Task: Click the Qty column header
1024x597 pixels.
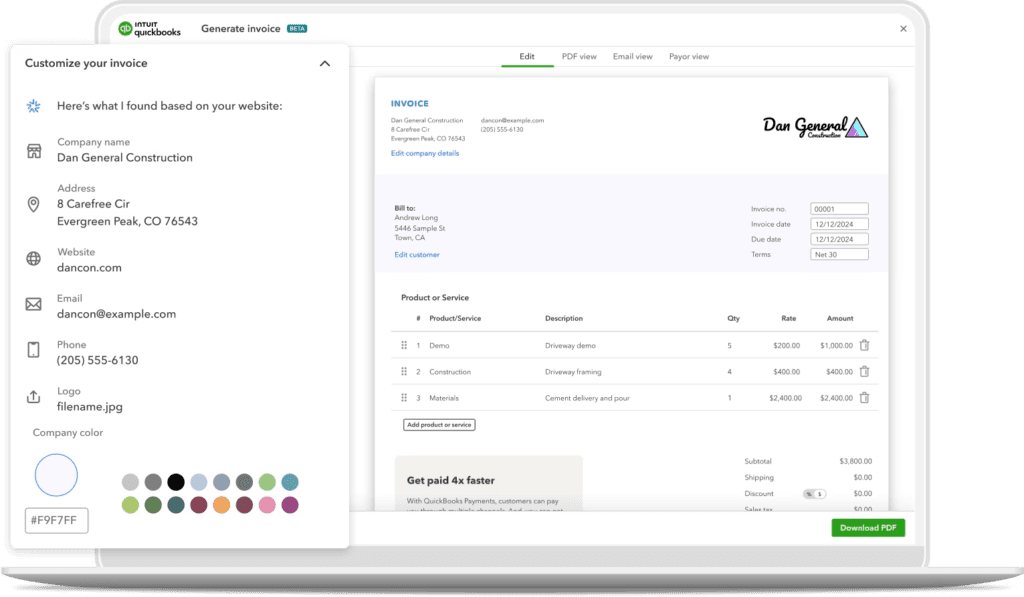Action: click(x=733, y=318)
